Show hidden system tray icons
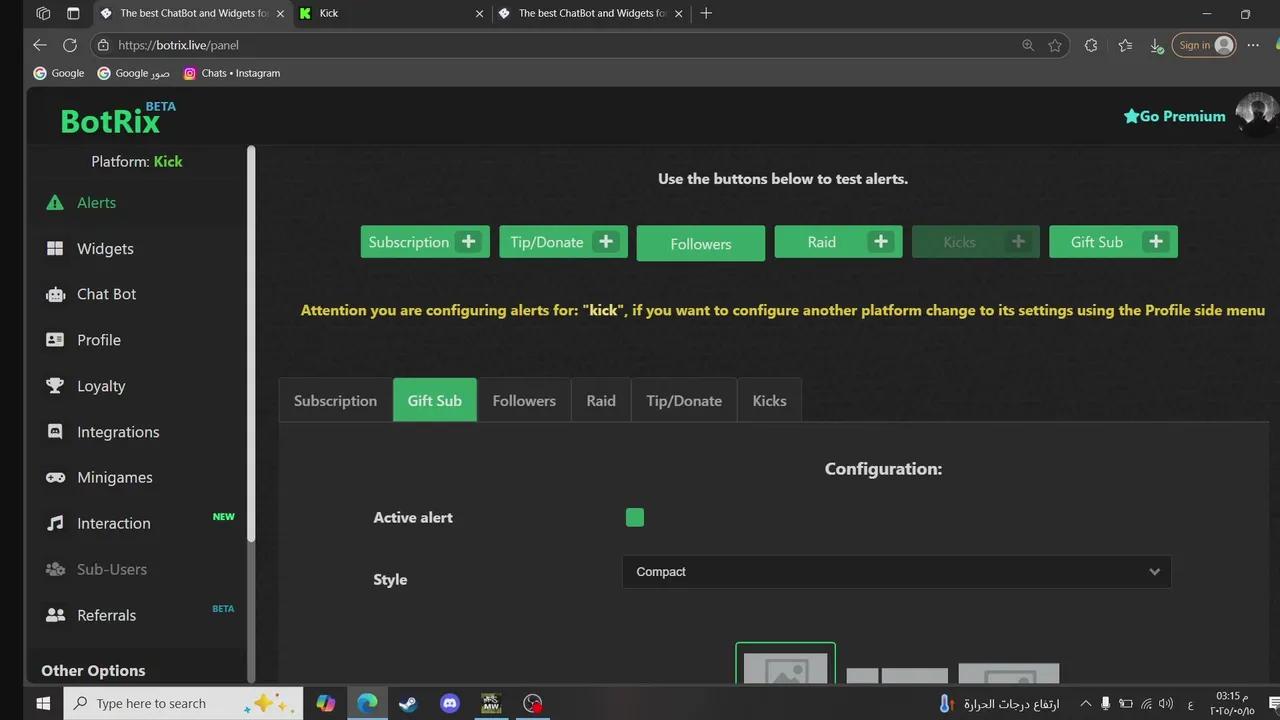This screenshot has height=720, width=1280. point(1085,704)
